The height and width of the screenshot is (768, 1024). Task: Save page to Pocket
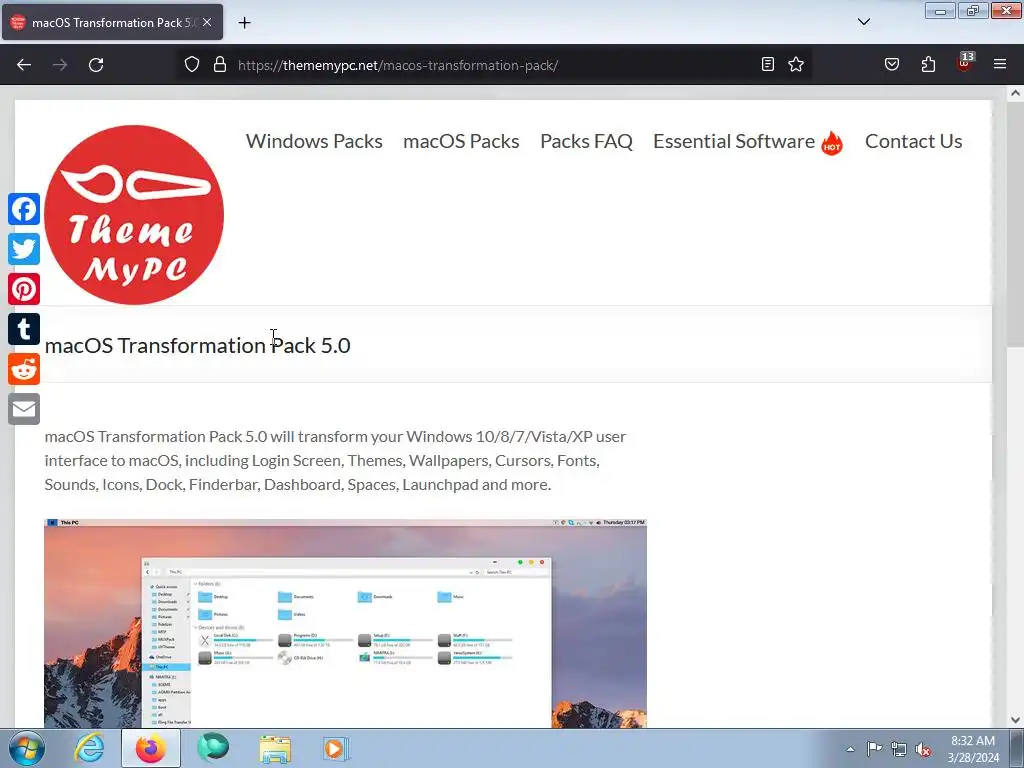[x=891, y=64]
